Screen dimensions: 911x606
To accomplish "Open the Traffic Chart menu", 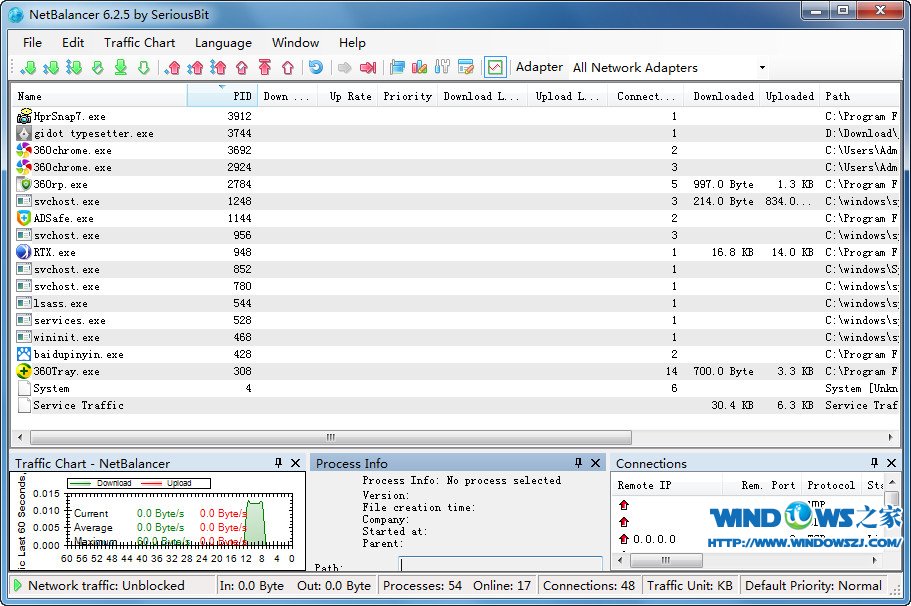I will [139, 43].
